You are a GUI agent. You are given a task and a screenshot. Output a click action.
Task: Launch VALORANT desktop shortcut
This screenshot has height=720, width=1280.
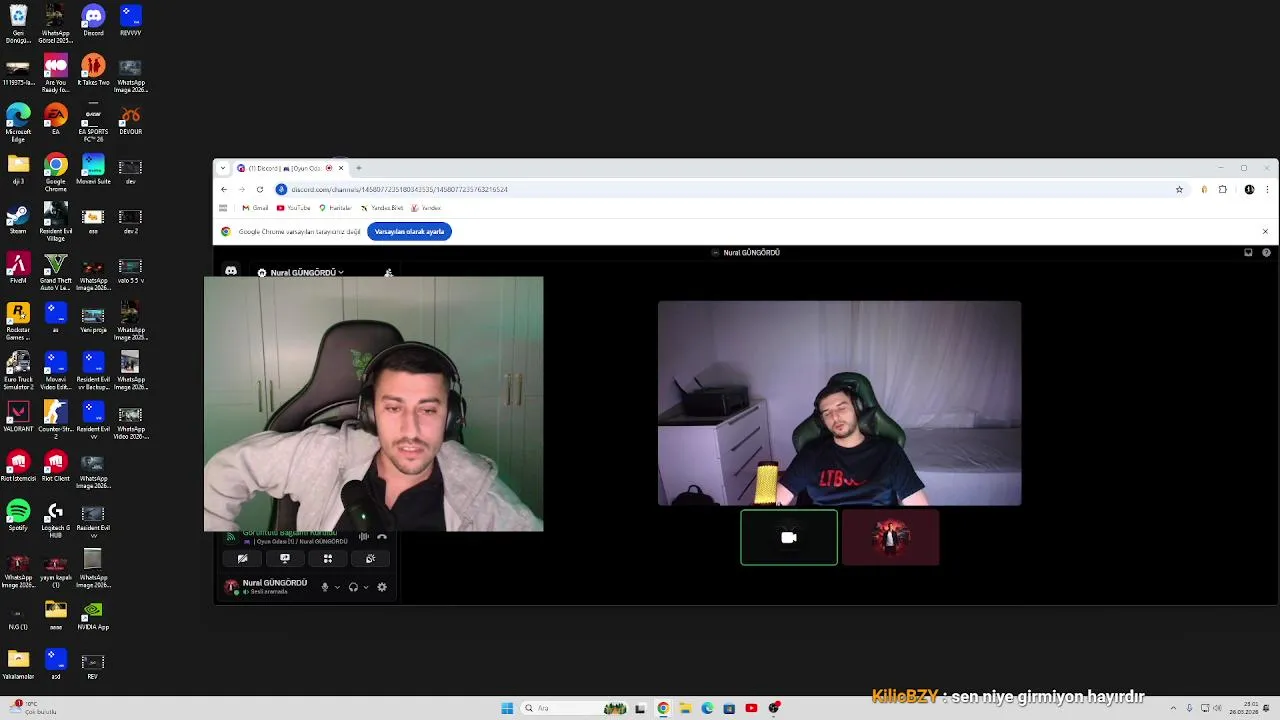tap(18, 417)
